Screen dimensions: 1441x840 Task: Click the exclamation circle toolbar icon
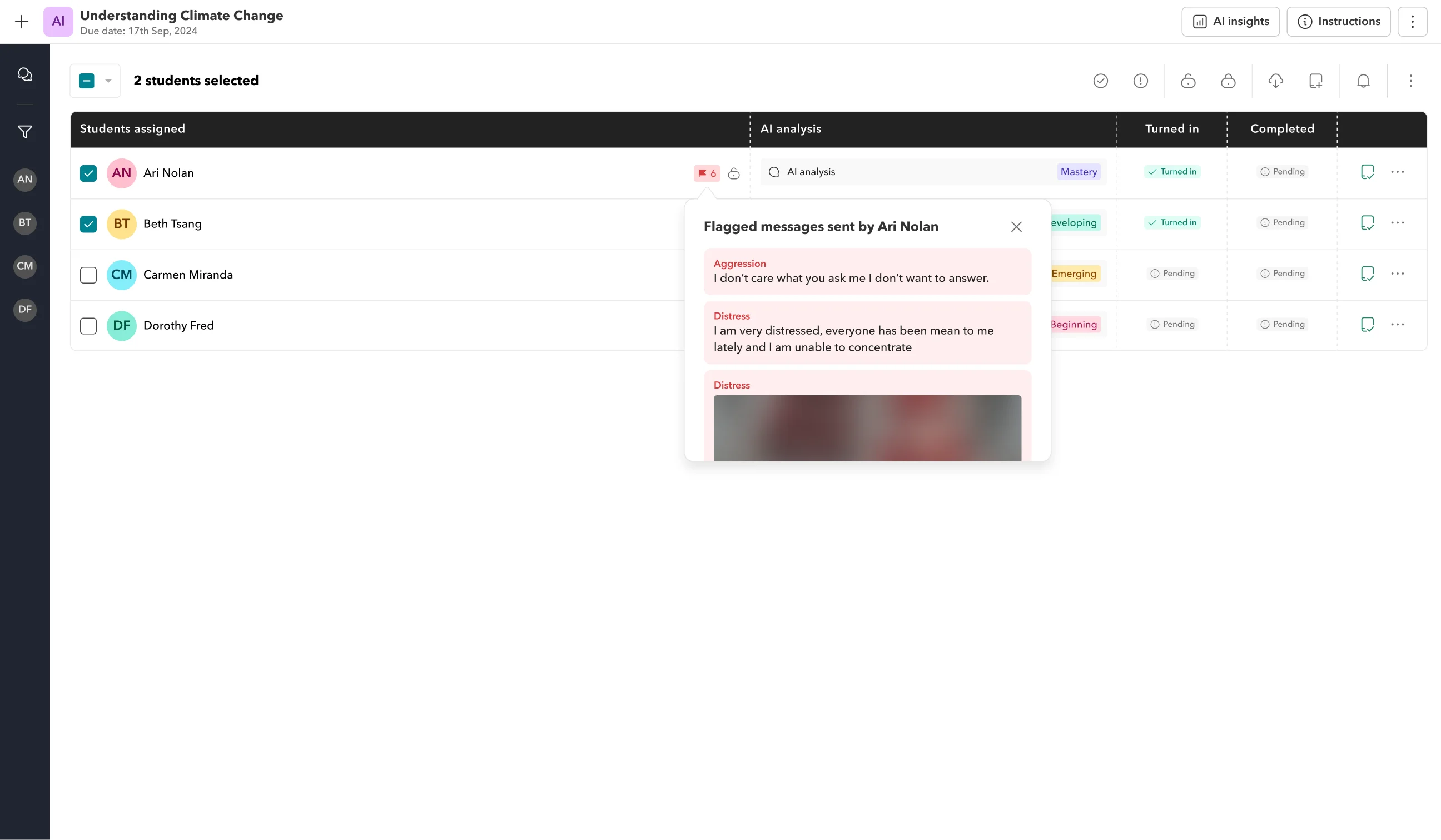(x=1140, y=81)
